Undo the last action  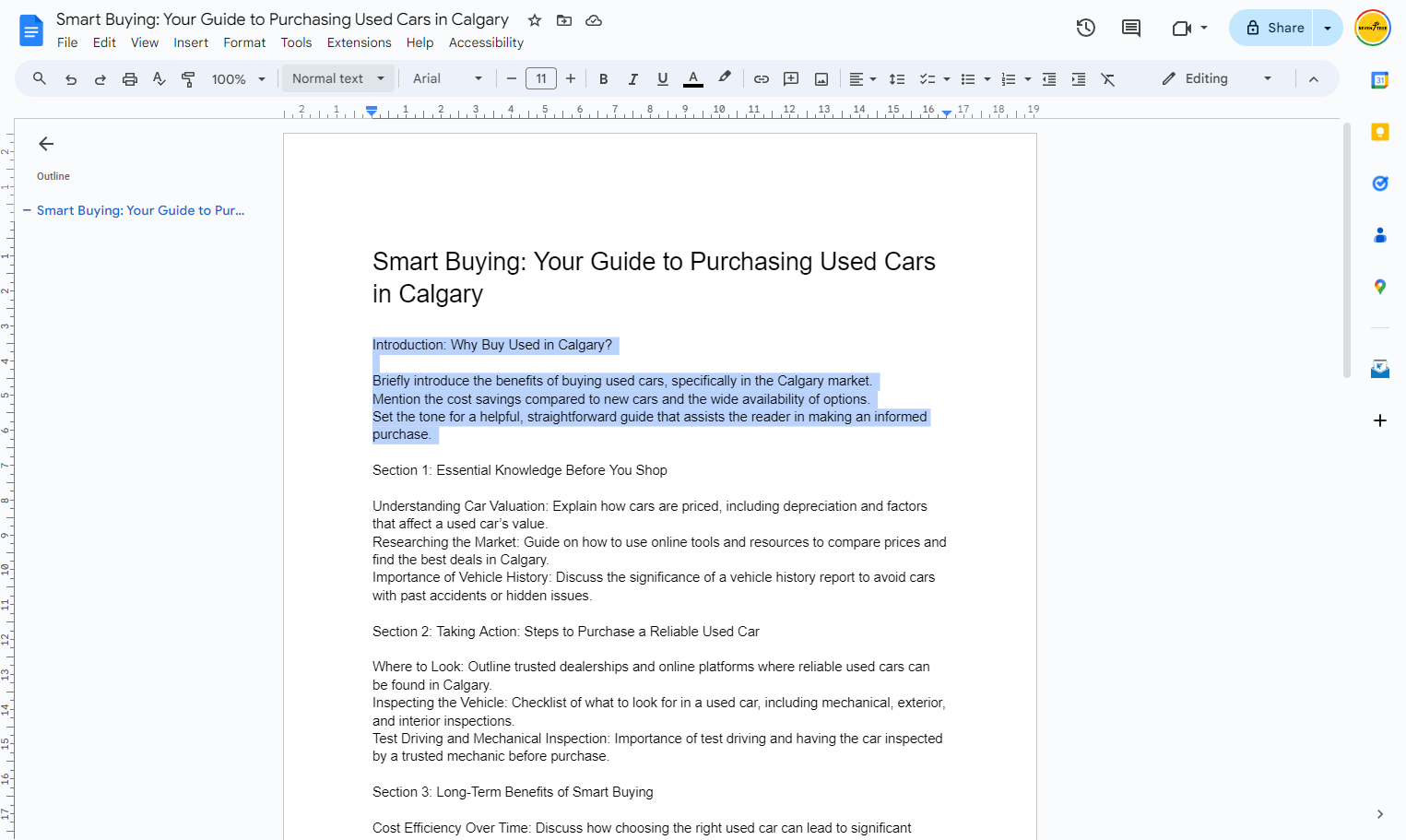tap(71, 79)
